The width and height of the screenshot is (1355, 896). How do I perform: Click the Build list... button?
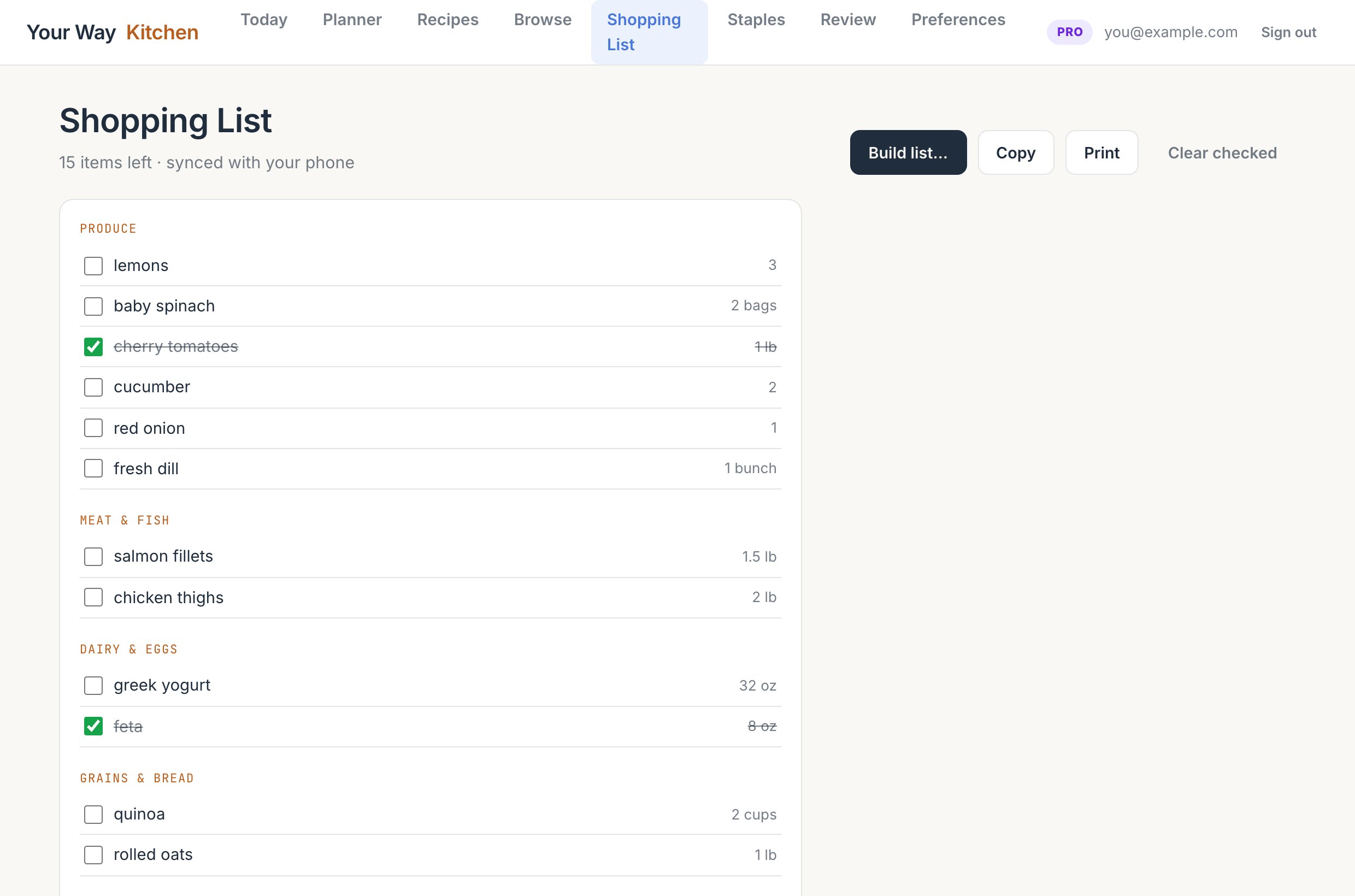pyautogui.click(x=908, y=152)
